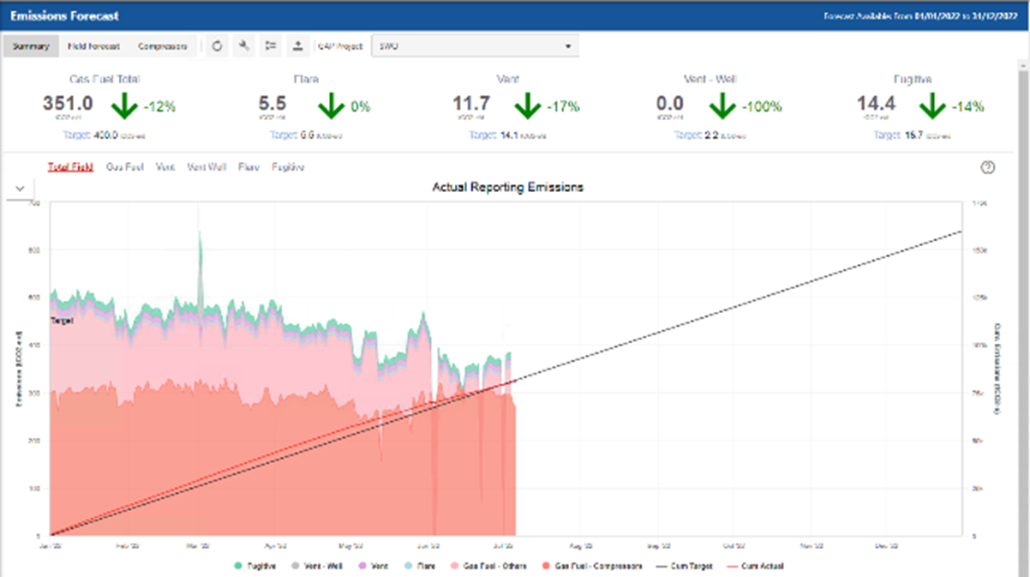Select the Summary tab
The height and width of the screenshot is (577, 1030).
click(31, 46)
